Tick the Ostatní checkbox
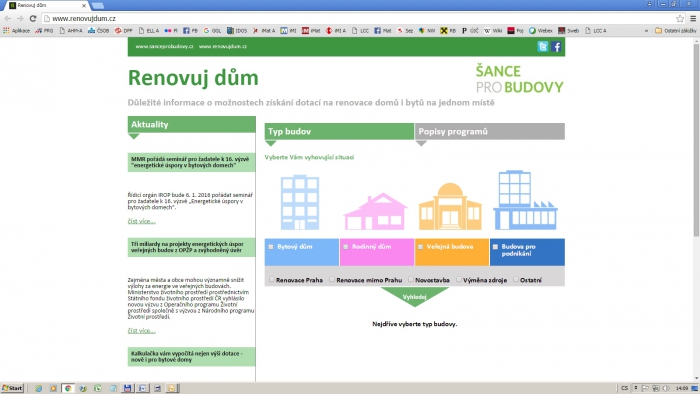This screenshot has height=394, width=700. (x=516, y=279)
